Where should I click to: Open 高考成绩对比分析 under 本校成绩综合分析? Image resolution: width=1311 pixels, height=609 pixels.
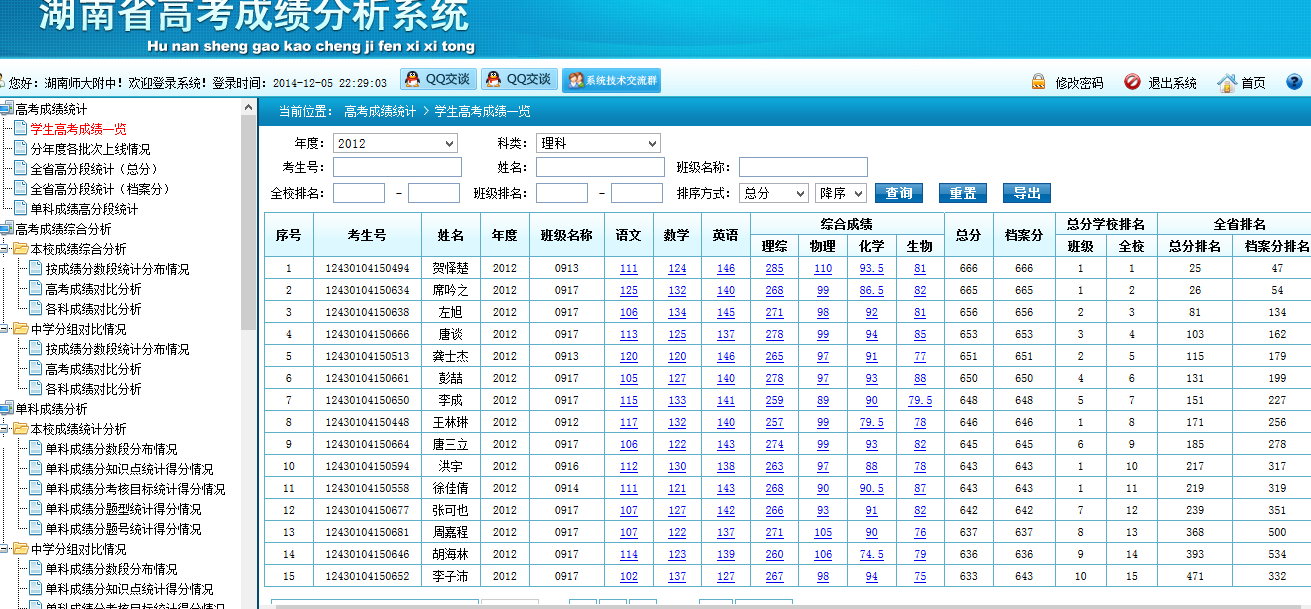click(93, 289)
